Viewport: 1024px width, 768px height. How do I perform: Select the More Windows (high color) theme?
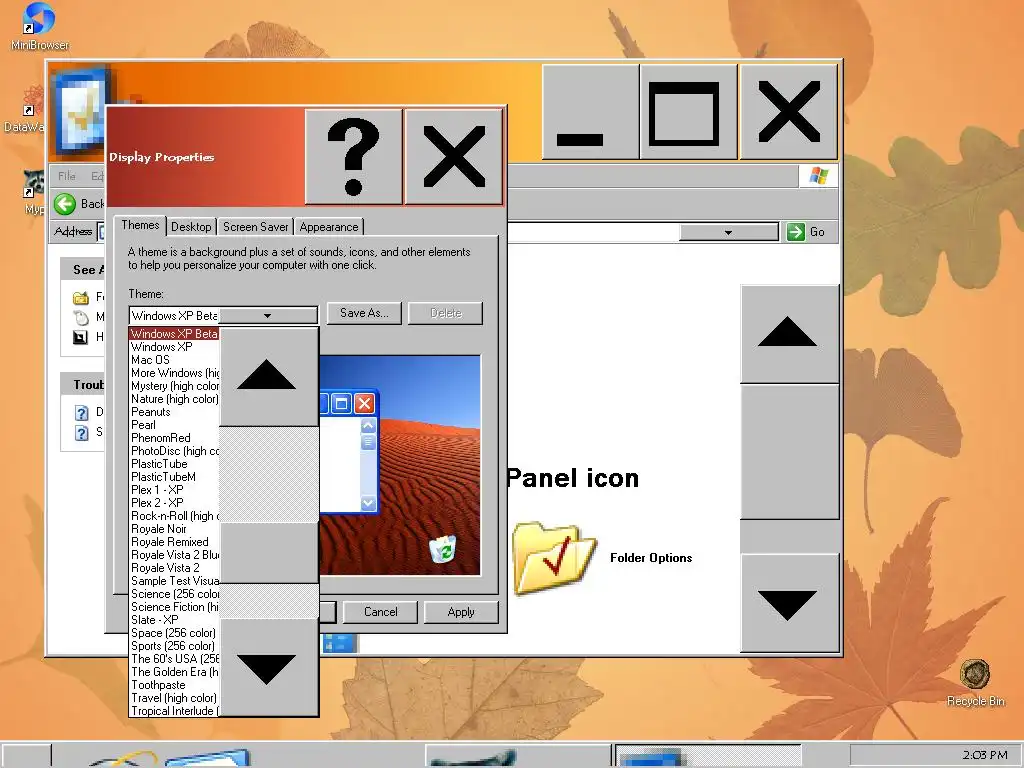coord(174,373)
